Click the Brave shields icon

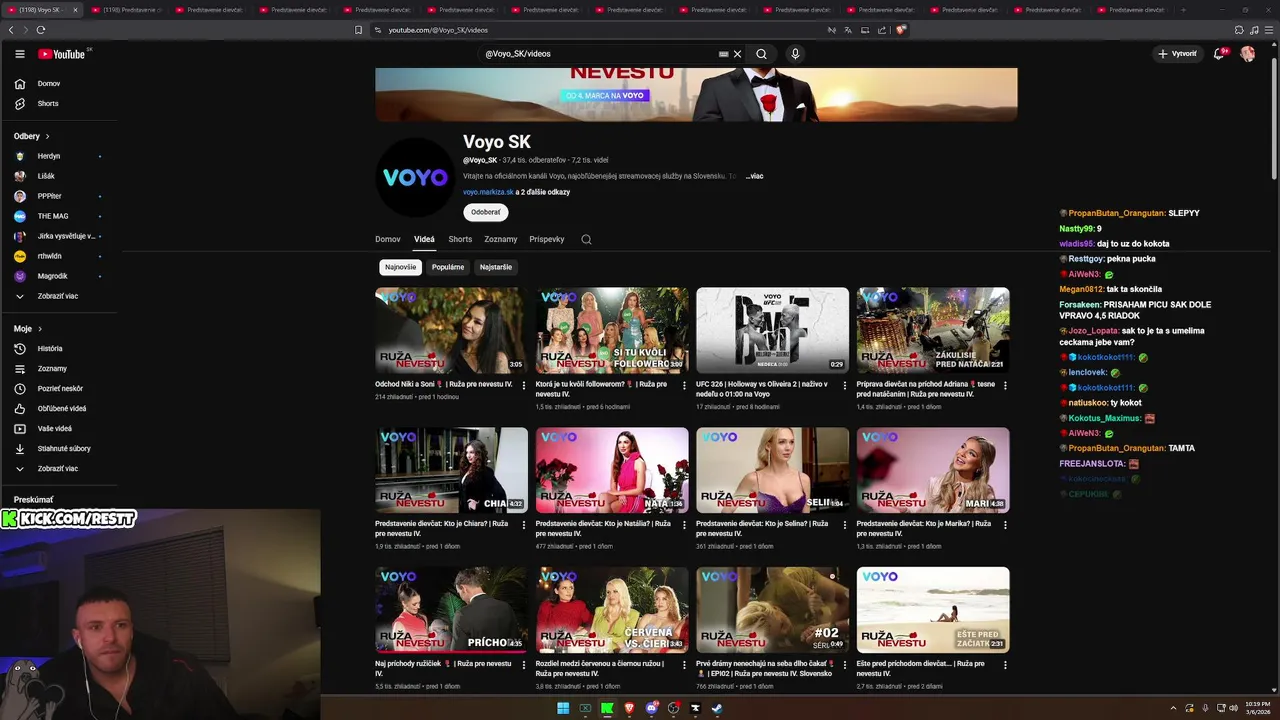pos(900,30)
